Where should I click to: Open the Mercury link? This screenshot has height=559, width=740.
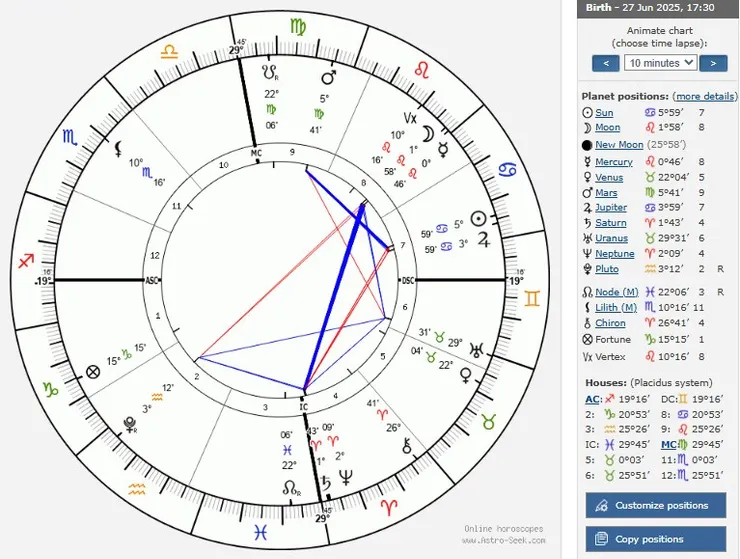click(x=614, y=162)
